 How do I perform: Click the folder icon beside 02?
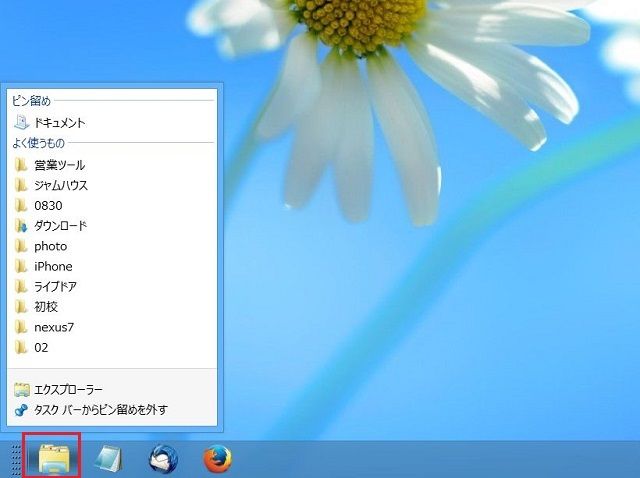21,347
